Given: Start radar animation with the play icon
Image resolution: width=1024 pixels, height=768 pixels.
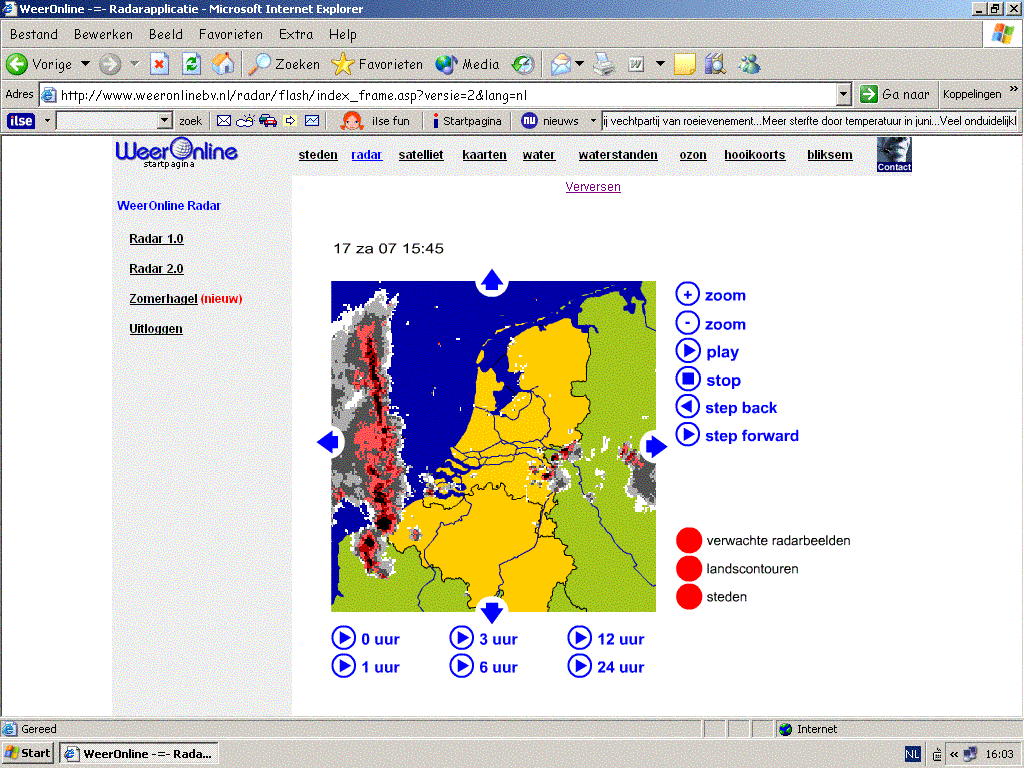Looking at the screenshot, I should pyautogui.click(x=687, y=351).
